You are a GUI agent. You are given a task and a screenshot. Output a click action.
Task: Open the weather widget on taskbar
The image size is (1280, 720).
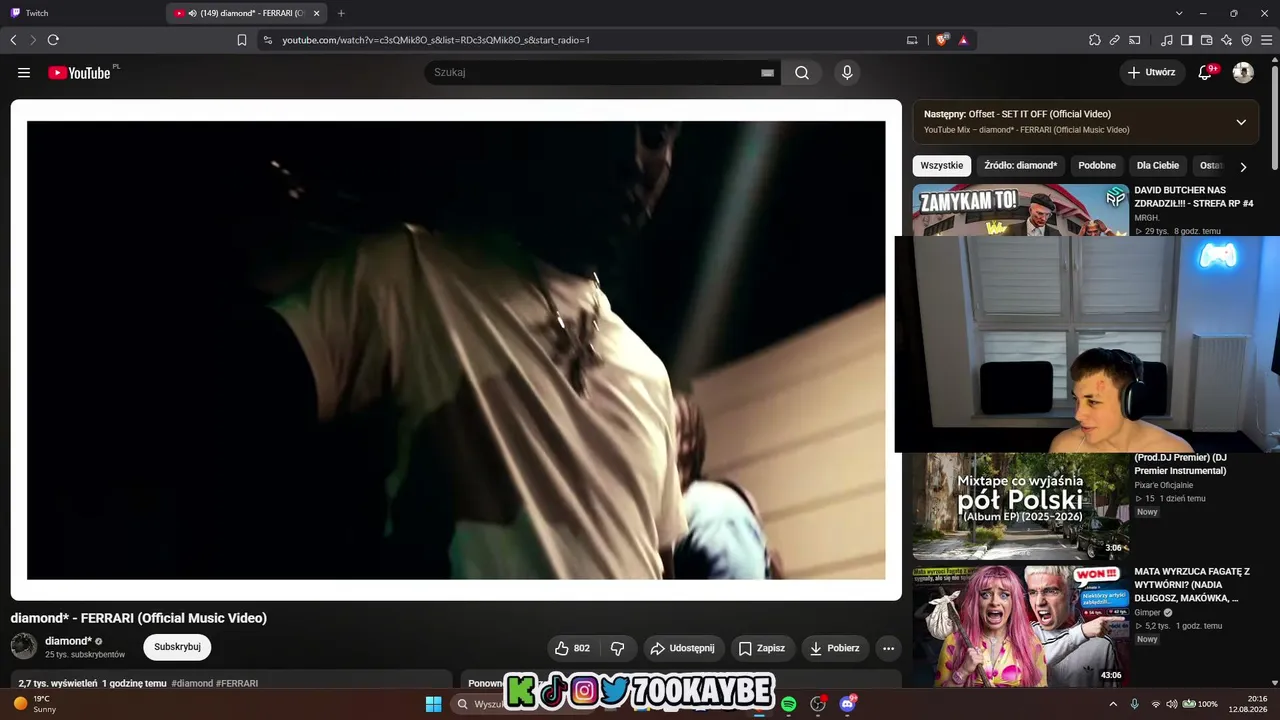coord(35,704)
